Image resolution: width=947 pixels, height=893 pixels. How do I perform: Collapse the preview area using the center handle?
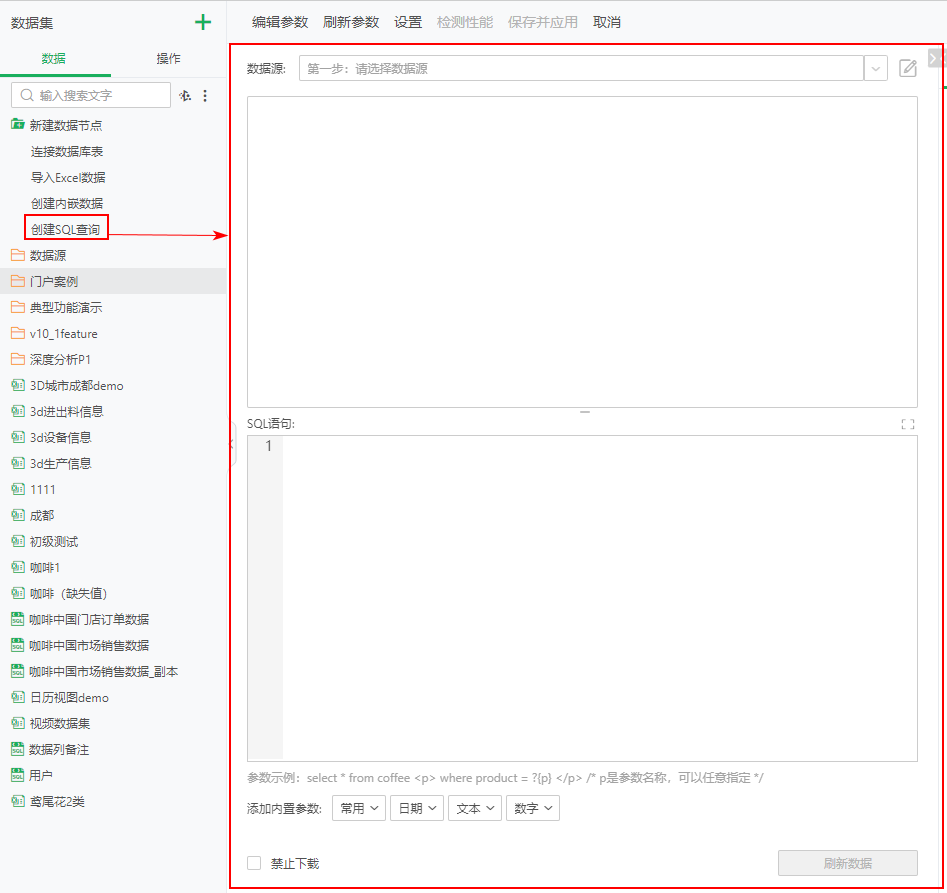point(584,411)
